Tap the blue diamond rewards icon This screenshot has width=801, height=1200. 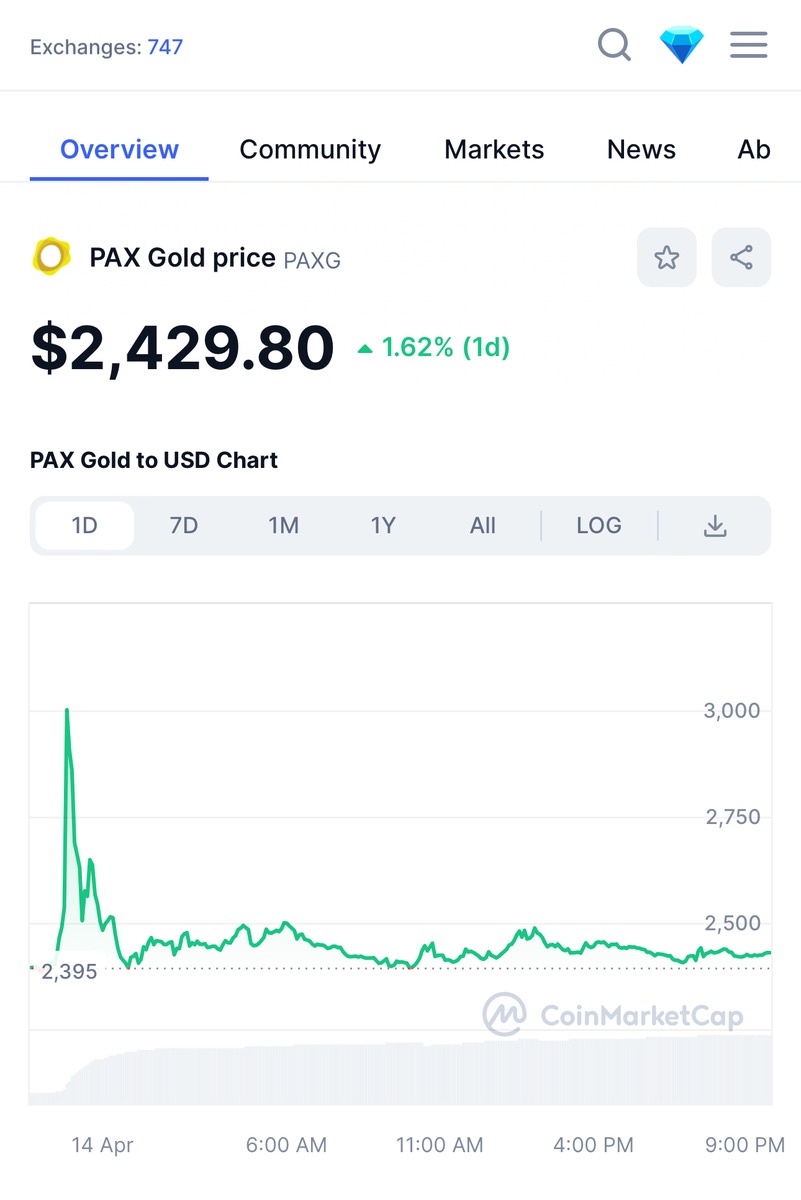pos(681,46)
